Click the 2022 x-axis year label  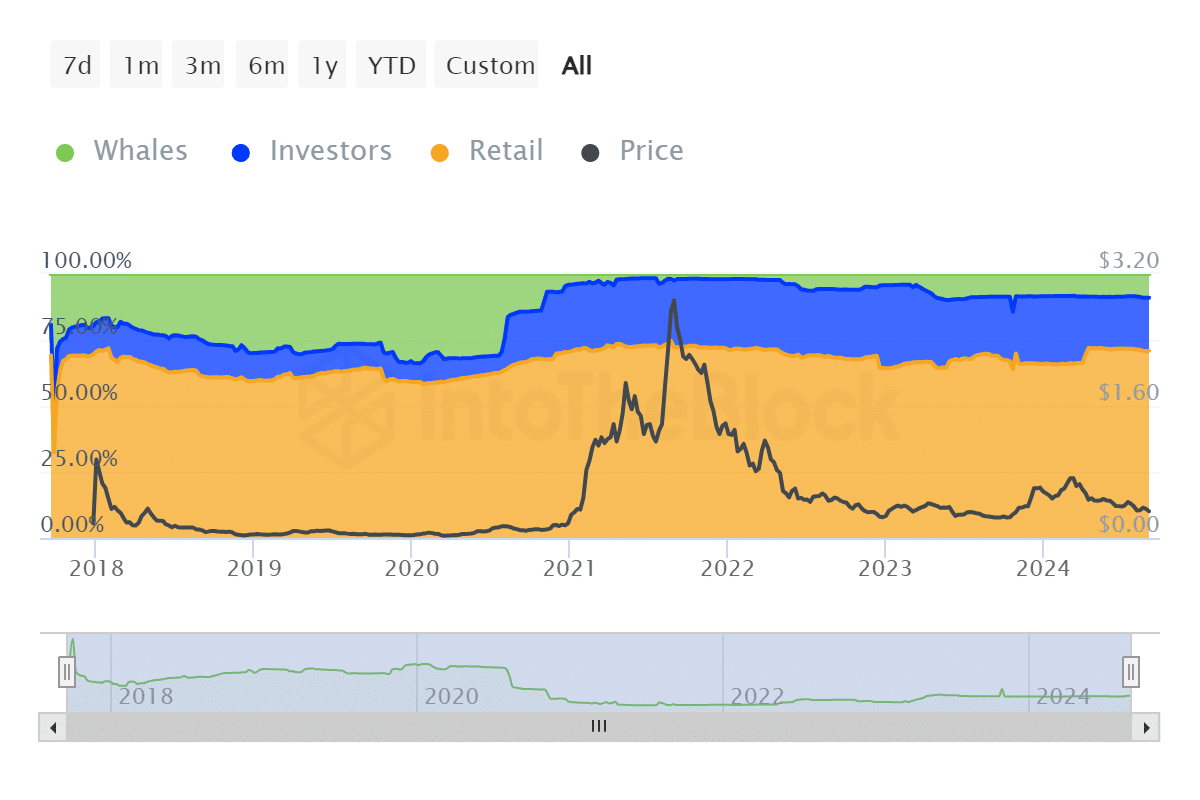727,568
